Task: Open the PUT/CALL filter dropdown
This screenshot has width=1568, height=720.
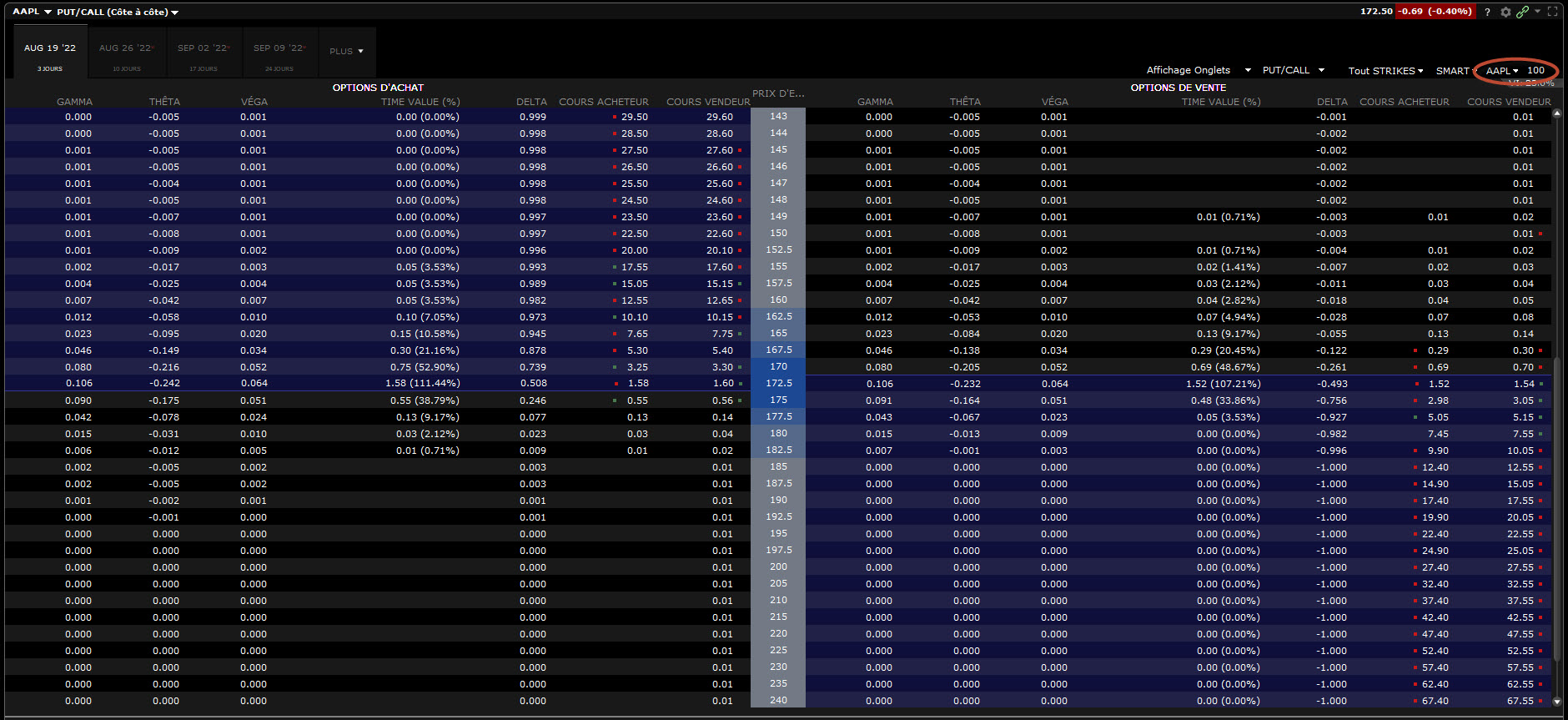Action: (1294, 70)
